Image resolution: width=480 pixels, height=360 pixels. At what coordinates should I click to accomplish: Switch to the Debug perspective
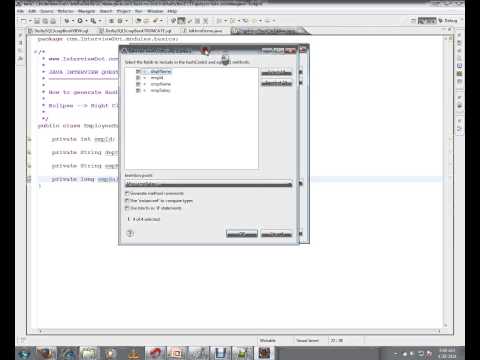point(448,21)
